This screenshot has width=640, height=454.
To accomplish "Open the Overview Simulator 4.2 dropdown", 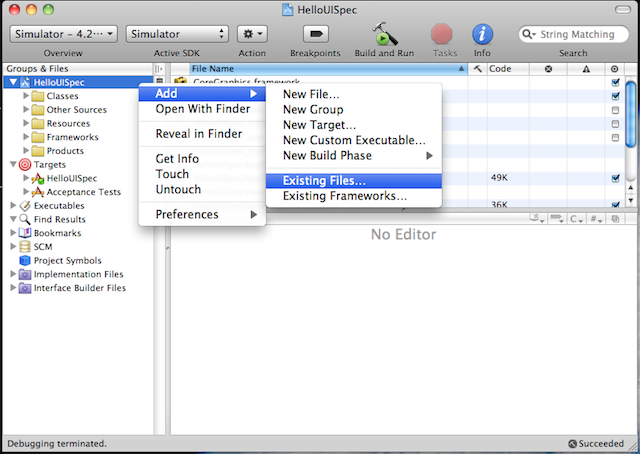I will 64,34.
